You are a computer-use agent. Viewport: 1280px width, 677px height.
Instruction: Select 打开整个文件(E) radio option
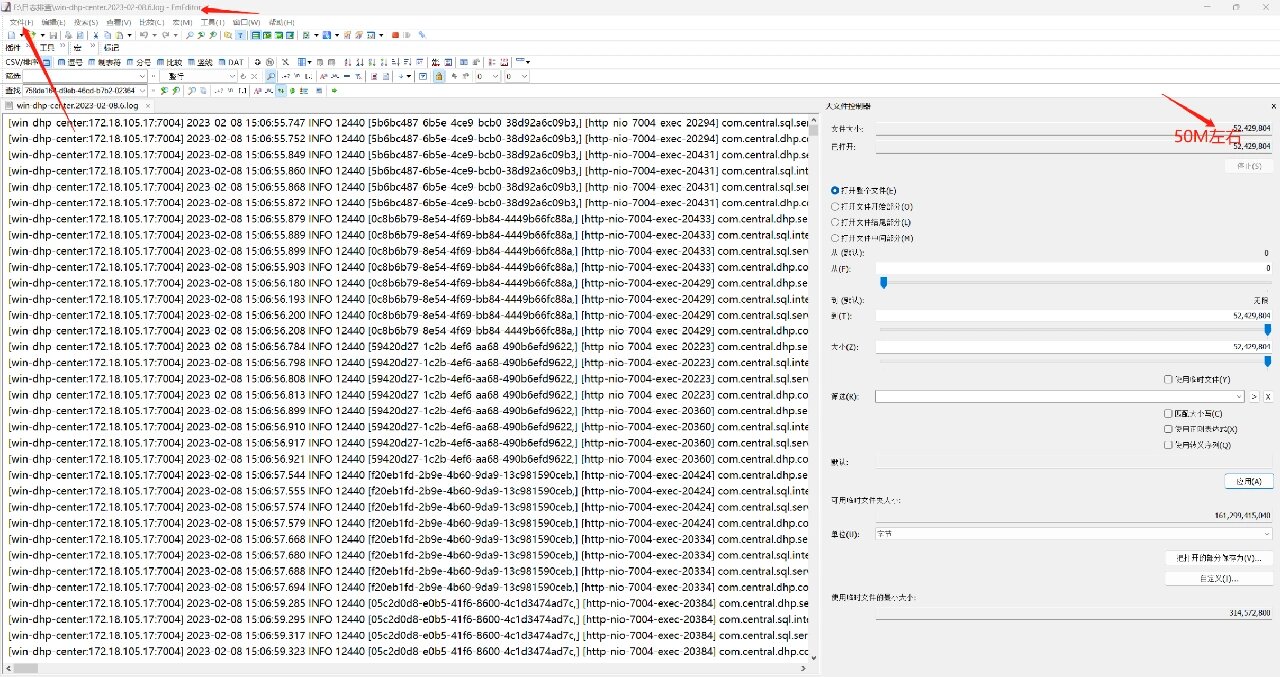pyautogui.click(x=864, y=190)
